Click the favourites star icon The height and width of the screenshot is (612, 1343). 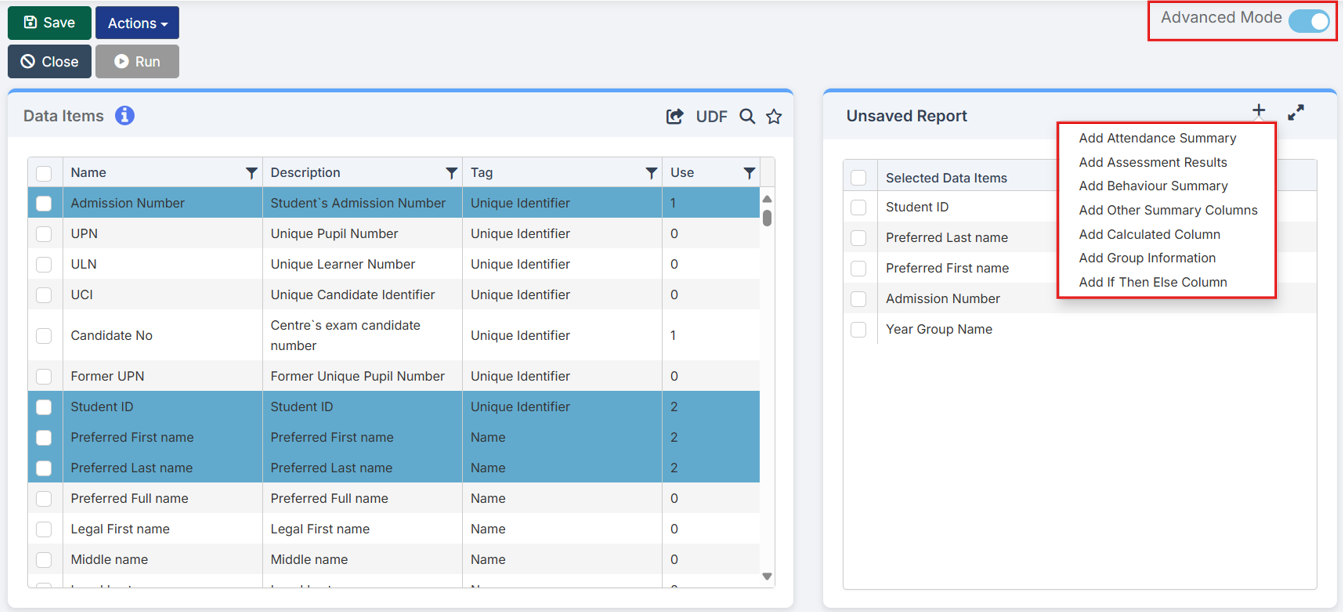coord(774,116)
